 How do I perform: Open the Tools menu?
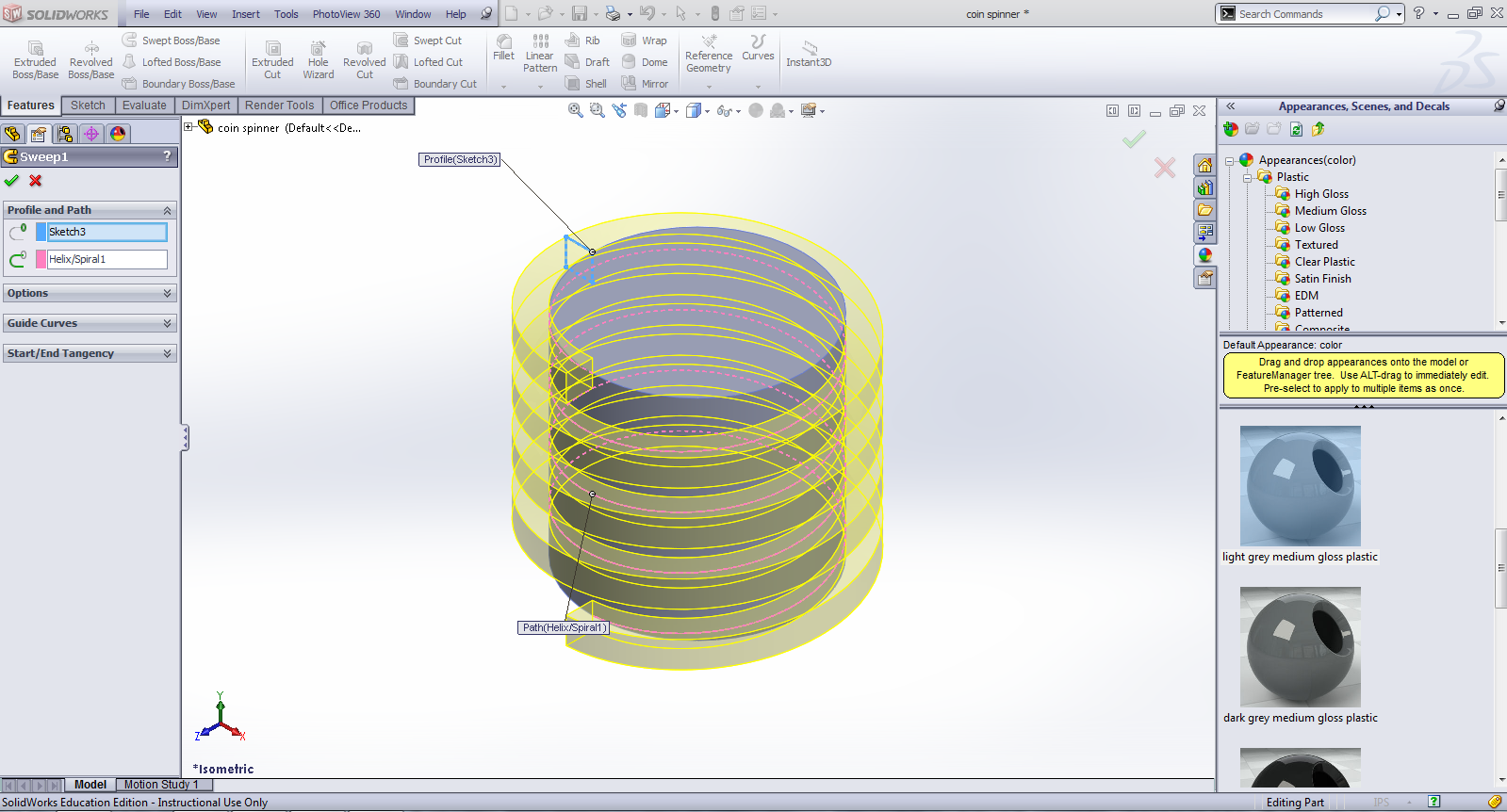click(x=287, y=14)
